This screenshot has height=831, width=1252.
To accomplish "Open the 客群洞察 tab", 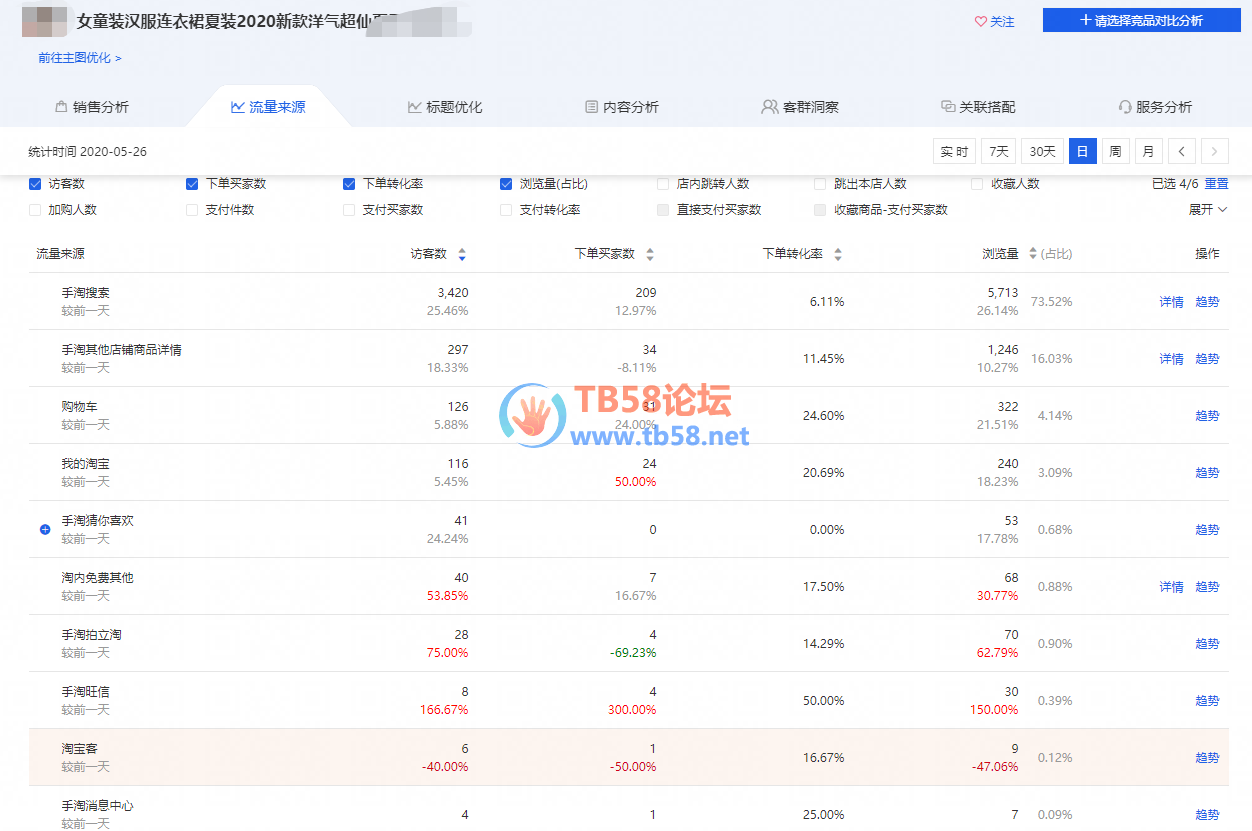I will tap(800, 107).
